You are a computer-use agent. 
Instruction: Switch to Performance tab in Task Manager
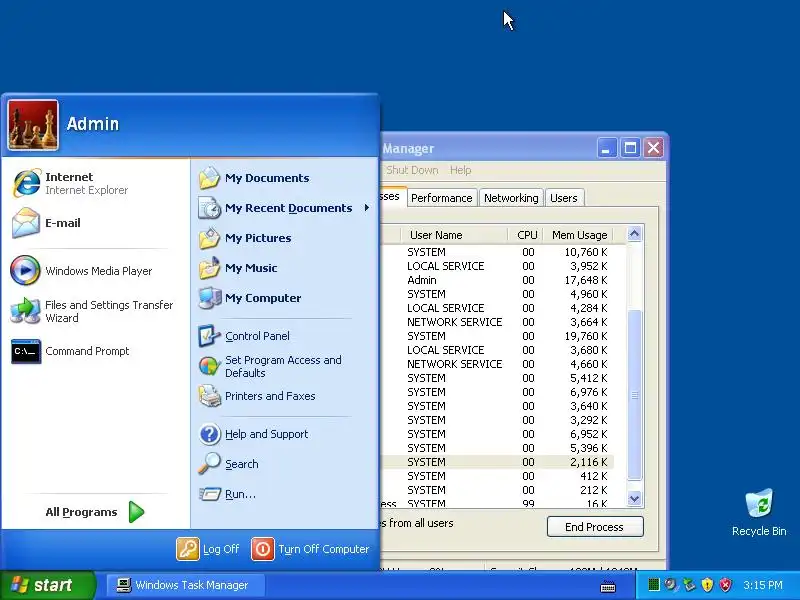tap(442, 198)
